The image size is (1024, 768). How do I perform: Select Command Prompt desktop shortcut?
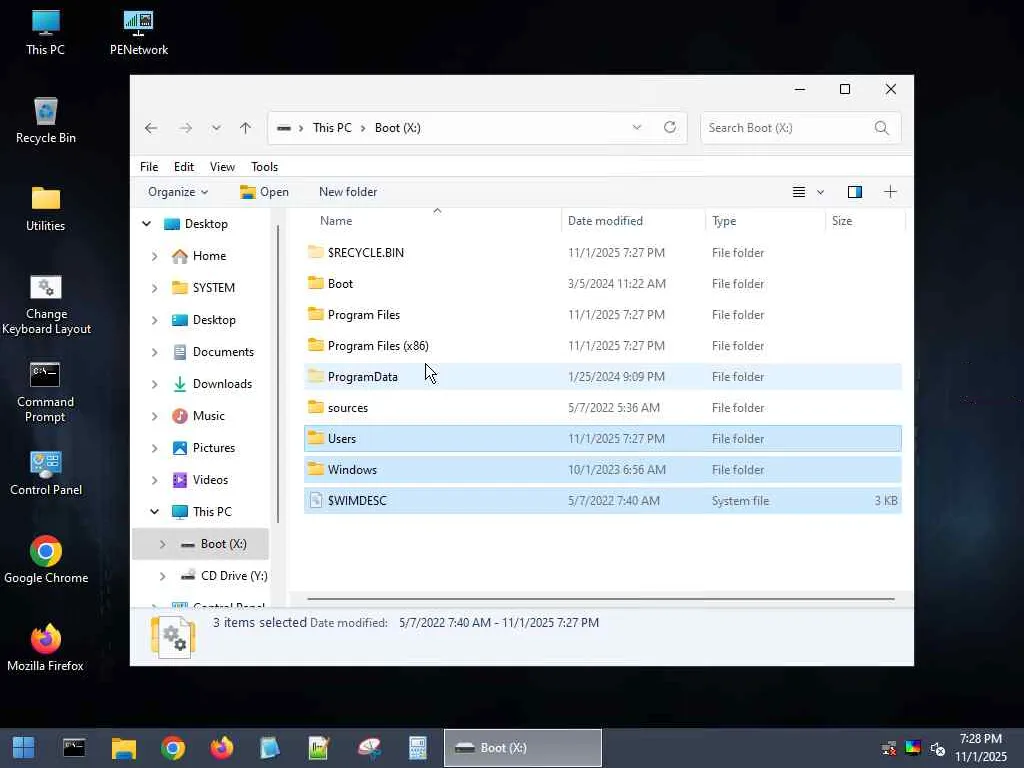[x=45, y=392]
